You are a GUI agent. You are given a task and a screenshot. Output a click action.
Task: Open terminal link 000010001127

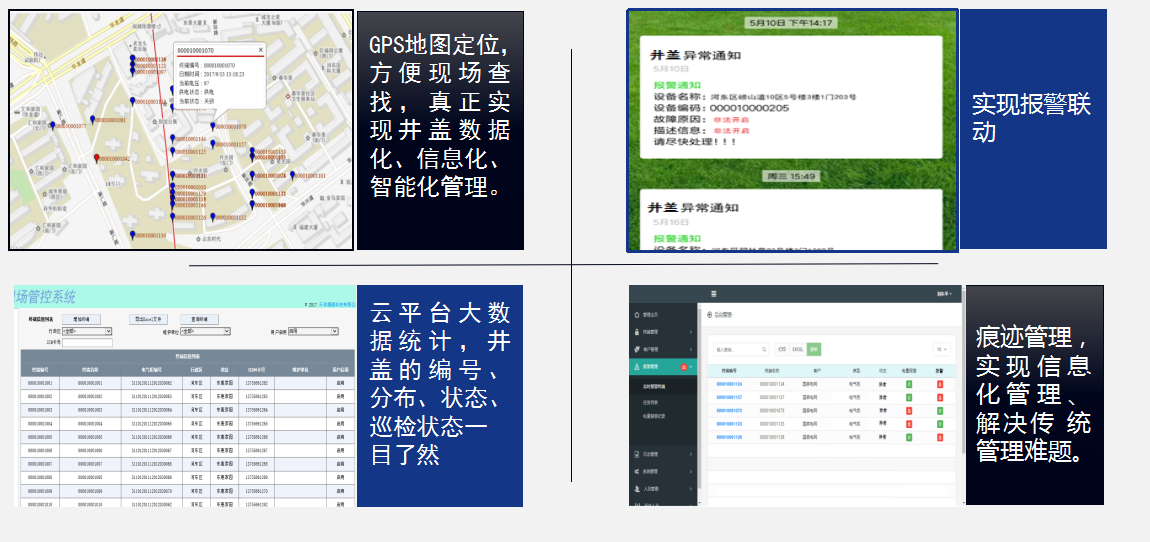[x=729, y=398]
